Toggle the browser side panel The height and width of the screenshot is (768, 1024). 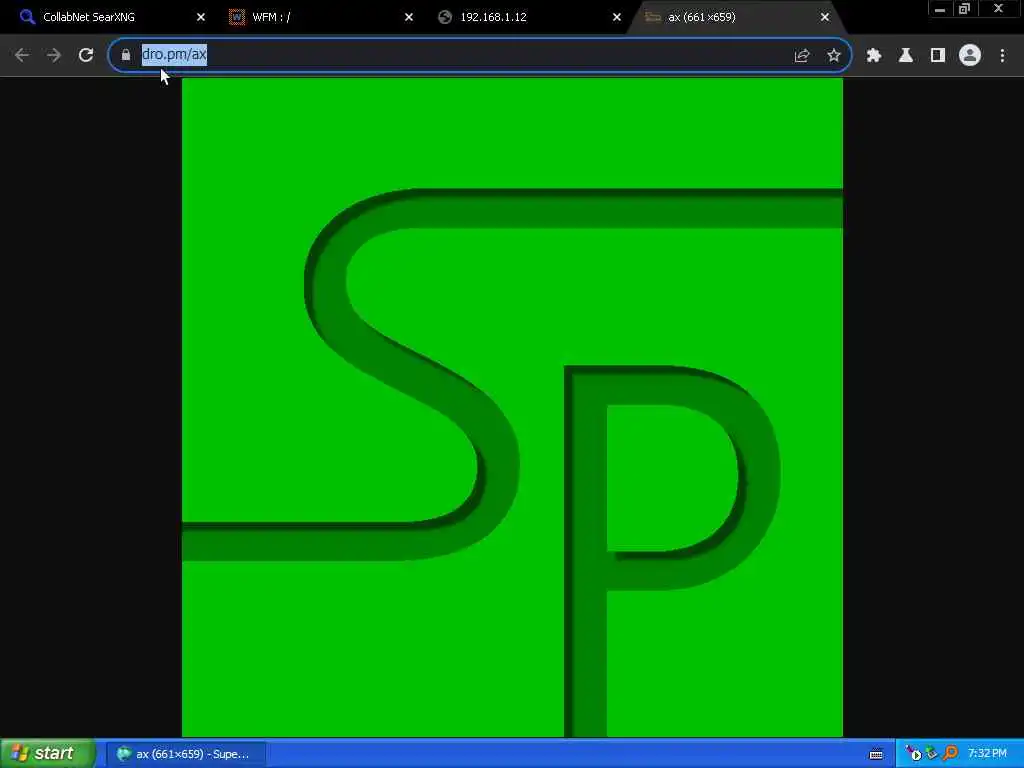coord(938,56)
